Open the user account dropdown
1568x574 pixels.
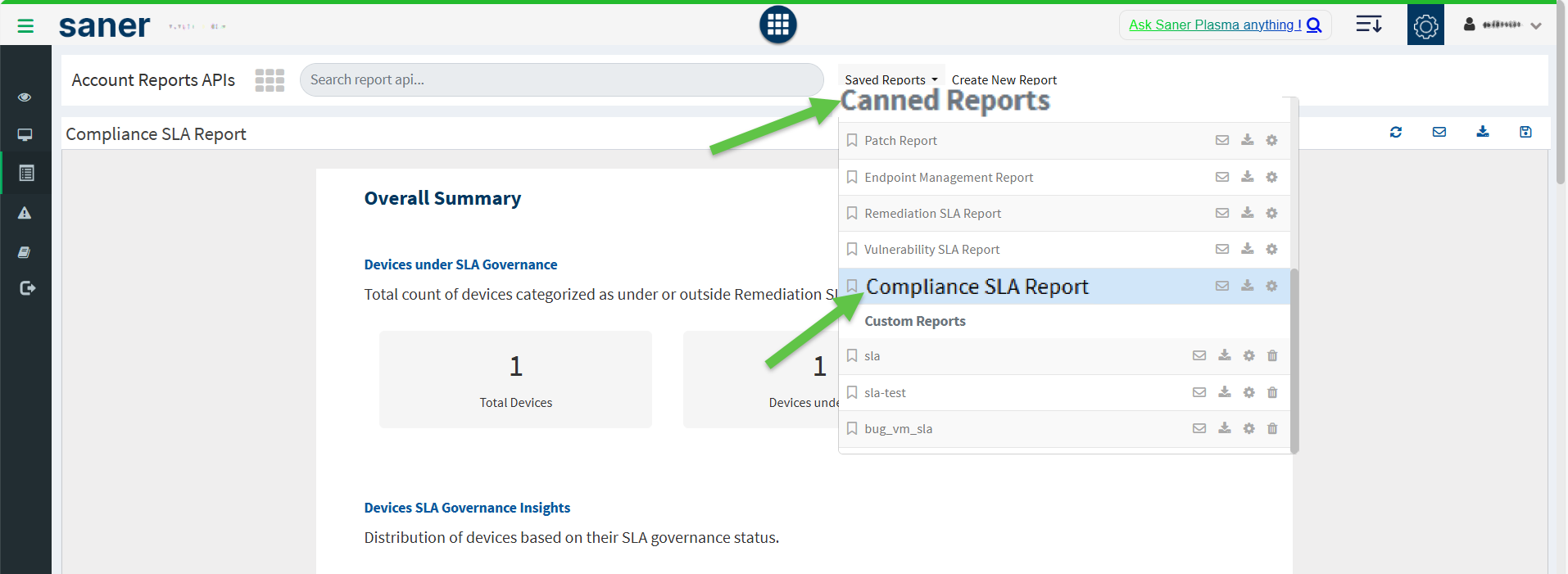pyautogui.click(x=1503, y=25)
